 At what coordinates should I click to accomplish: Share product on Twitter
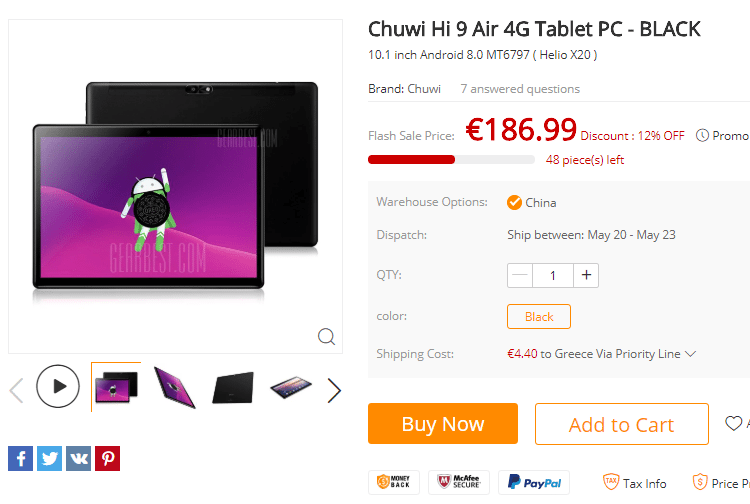[50, 458]
